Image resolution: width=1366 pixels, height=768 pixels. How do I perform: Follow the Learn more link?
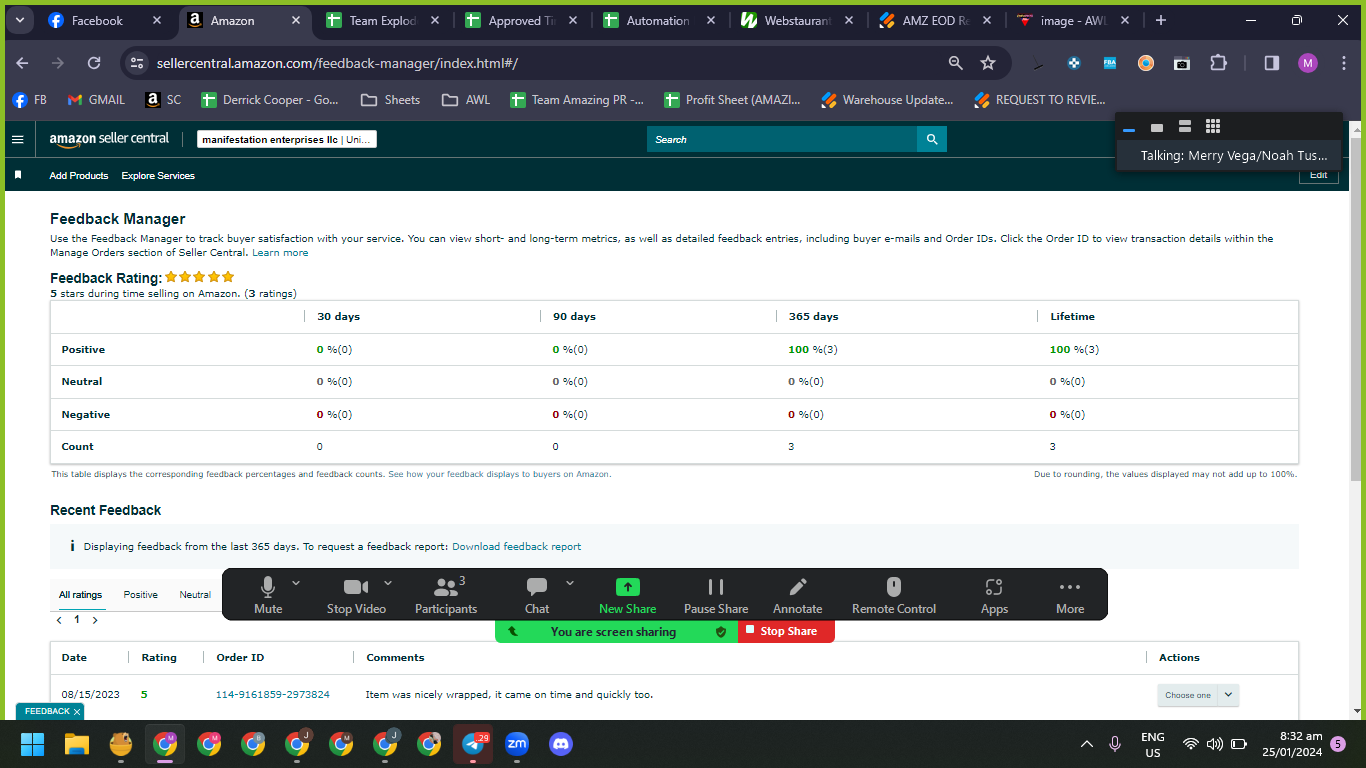pyautogui.click(x=280, y=253)
